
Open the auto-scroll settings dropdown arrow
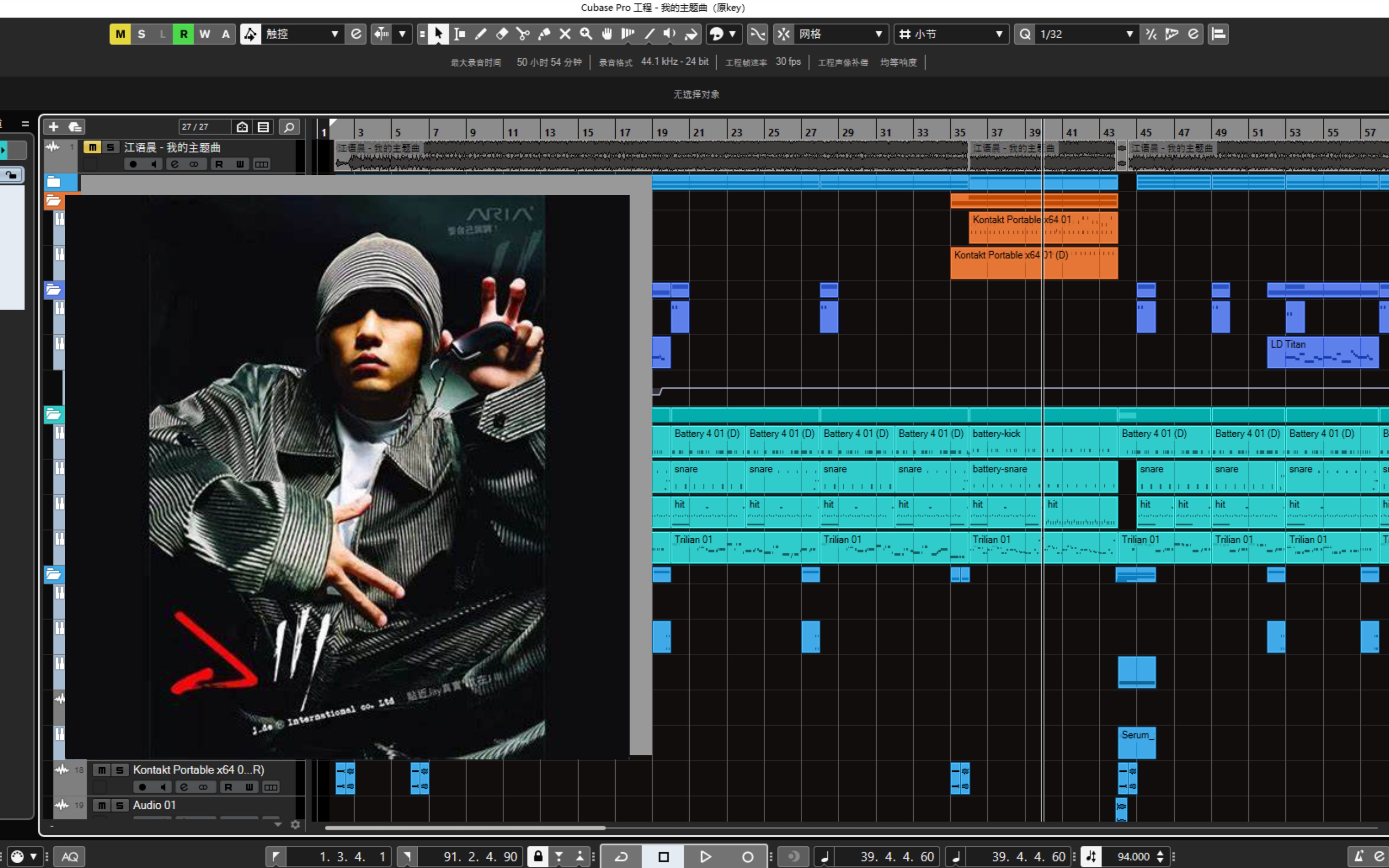click(402, 34)
